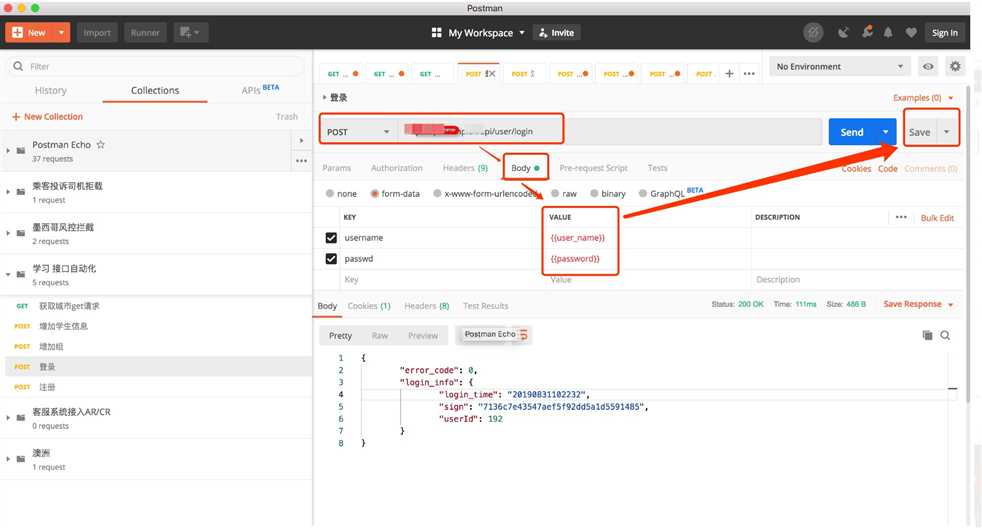Open Save Response dropdown
The height and width of the screenshot is (528, 982).
coord(918,304)
